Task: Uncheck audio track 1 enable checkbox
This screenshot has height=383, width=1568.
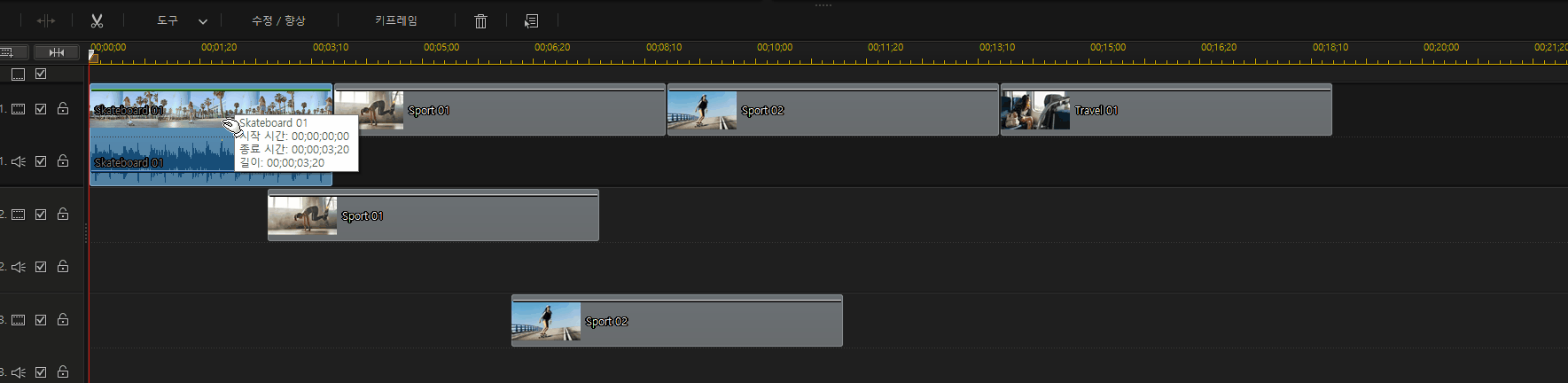Action: pos(41,161)
